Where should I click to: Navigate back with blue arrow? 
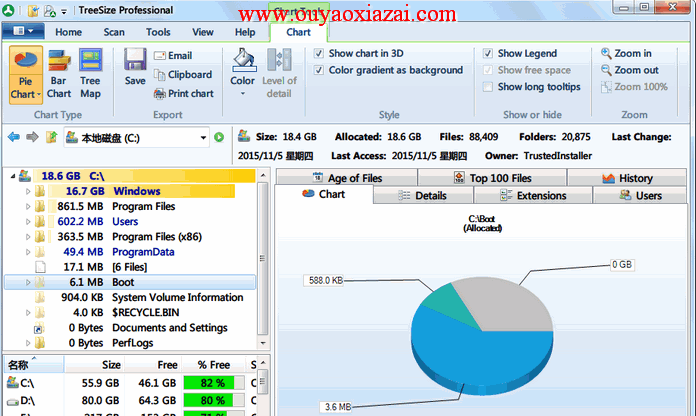[x=14, y=137]
